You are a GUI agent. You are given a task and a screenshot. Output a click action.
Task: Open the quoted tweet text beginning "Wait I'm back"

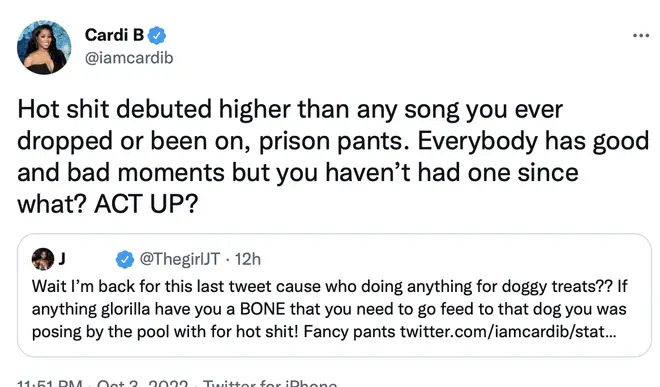click(330, 309)
